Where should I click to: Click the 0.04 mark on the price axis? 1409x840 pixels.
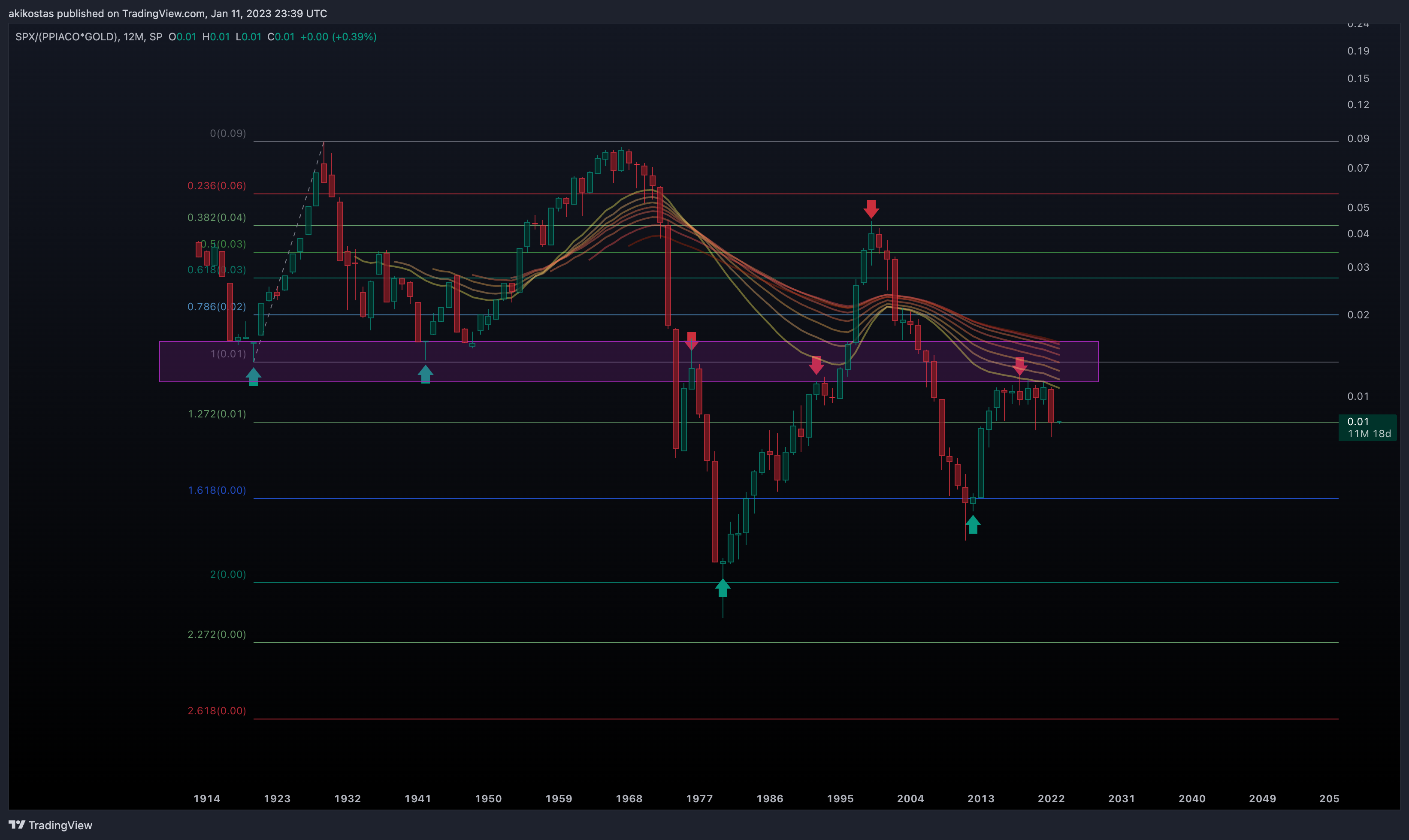pyautogui.click(x=1358, y=234)
